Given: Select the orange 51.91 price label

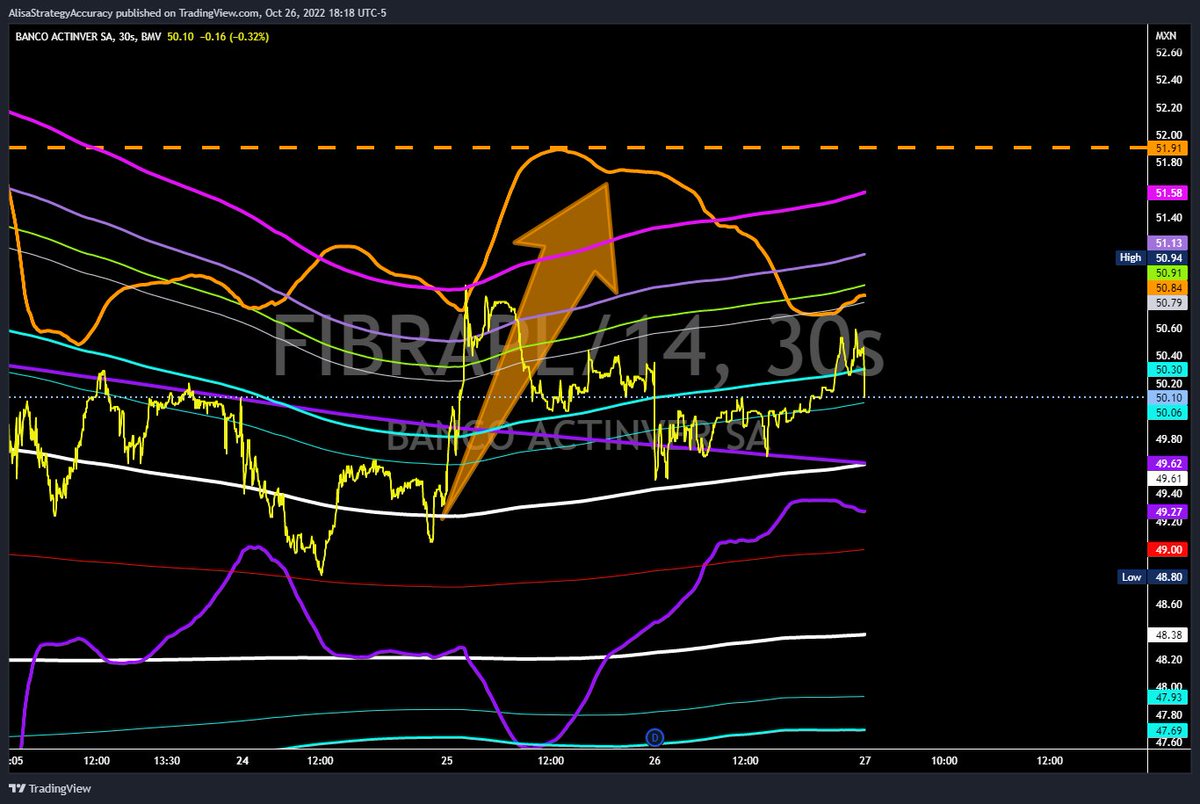Looking at the screenshot, I should tap(1169, 148).
